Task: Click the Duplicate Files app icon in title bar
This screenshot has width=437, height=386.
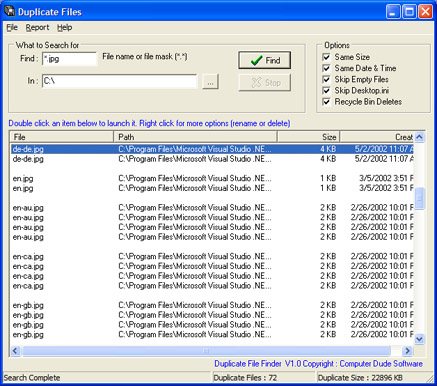Action: click(9, 11)
